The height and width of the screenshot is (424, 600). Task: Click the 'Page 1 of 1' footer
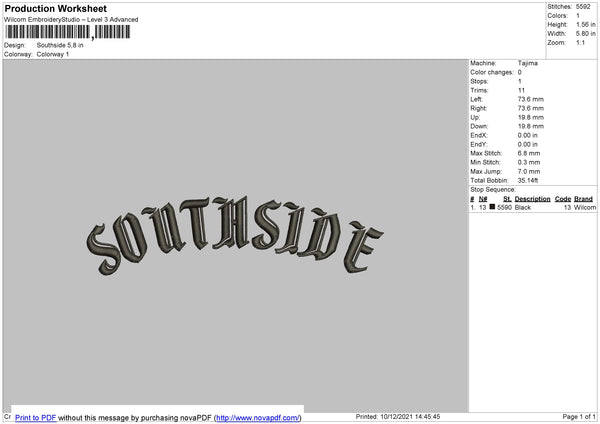(579, 416)
